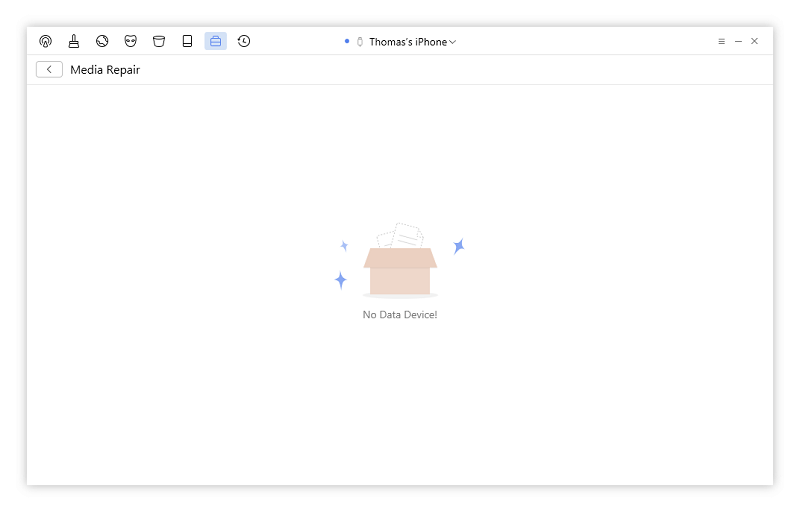Screen dimensions: 800x512
Task: Minimize the application window
Action: point(738,41)
